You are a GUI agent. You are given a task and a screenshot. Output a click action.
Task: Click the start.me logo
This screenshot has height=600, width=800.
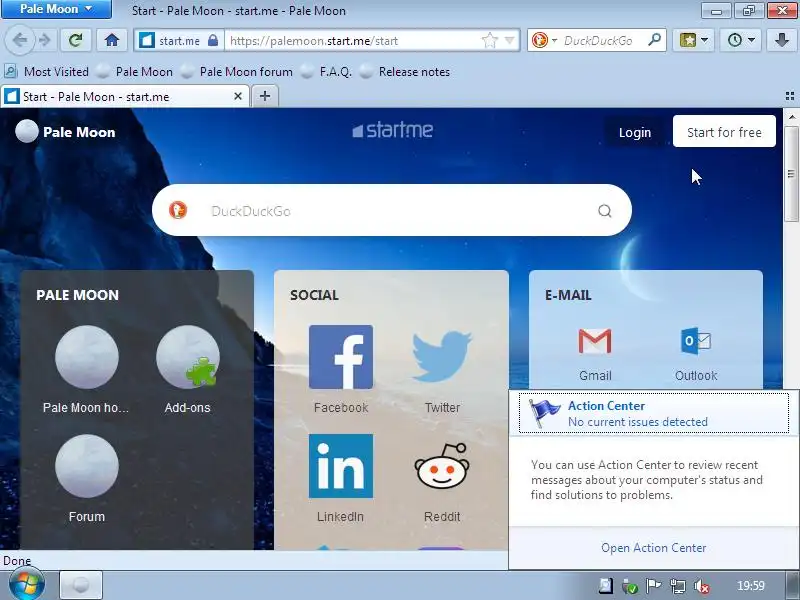(392, 130)
